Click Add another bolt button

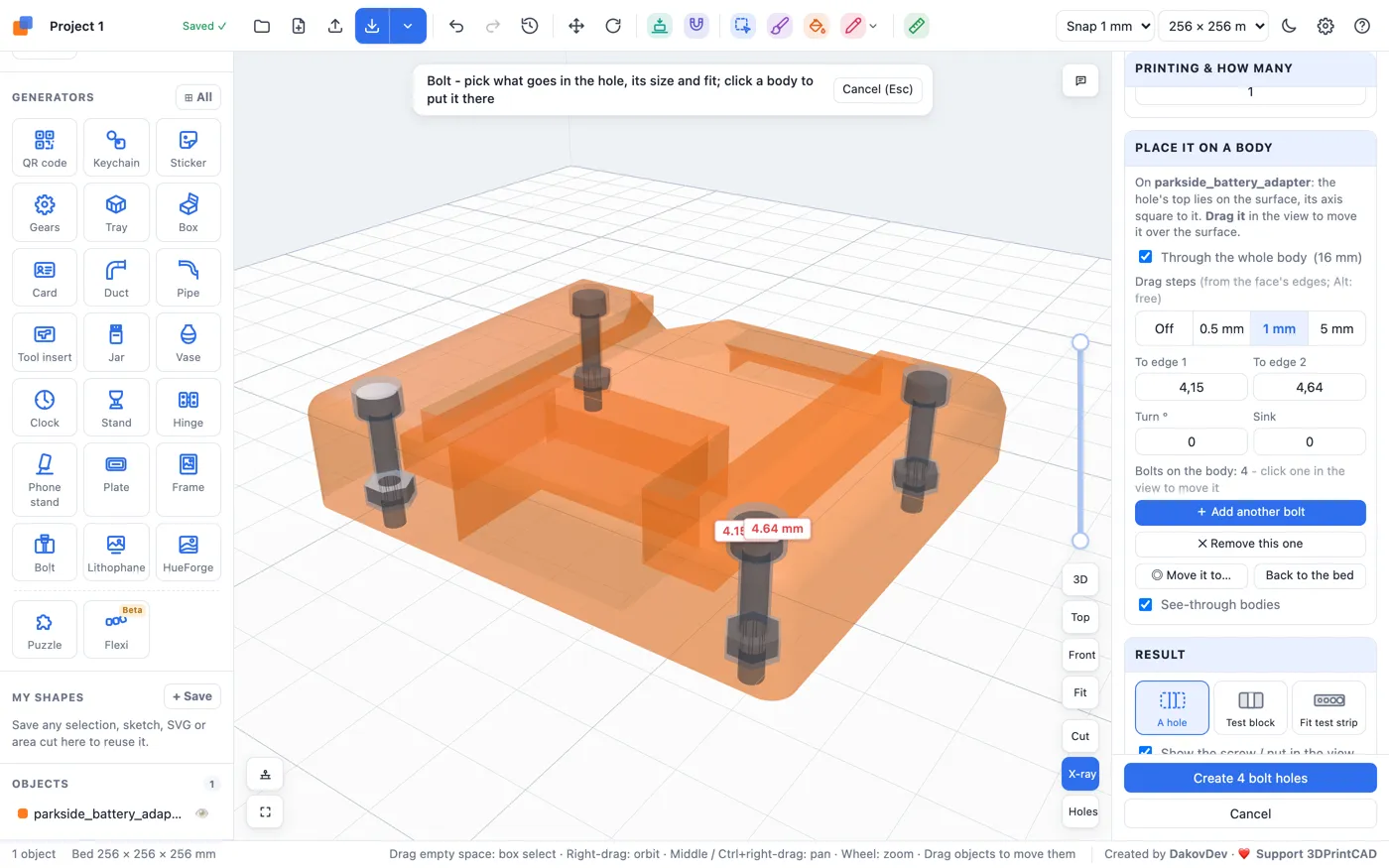[x=1250, y=512]
